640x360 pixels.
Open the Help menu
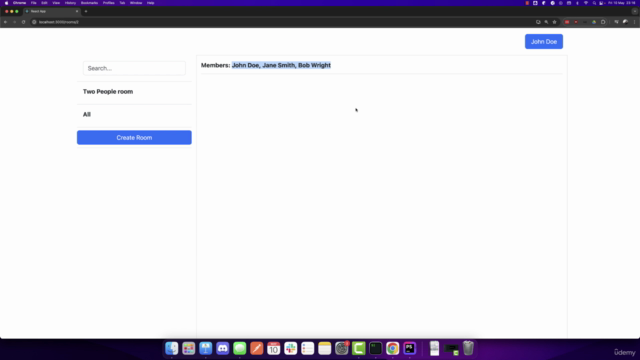click(x=151, y=3)
